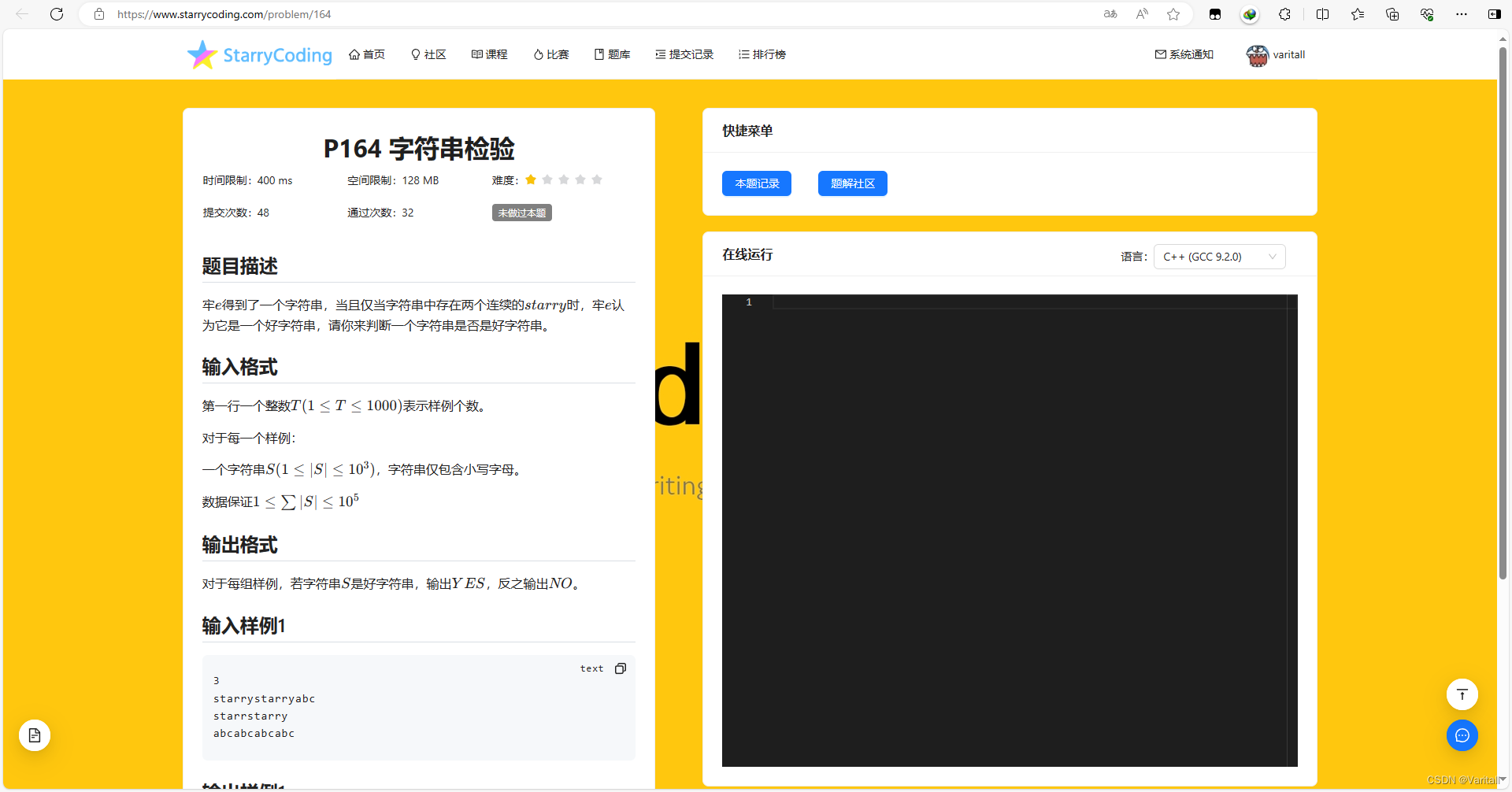Viewport: 1512px width, 792px height.
Task: Click the P164 字符串检验 title
Action: click(419, 148)
